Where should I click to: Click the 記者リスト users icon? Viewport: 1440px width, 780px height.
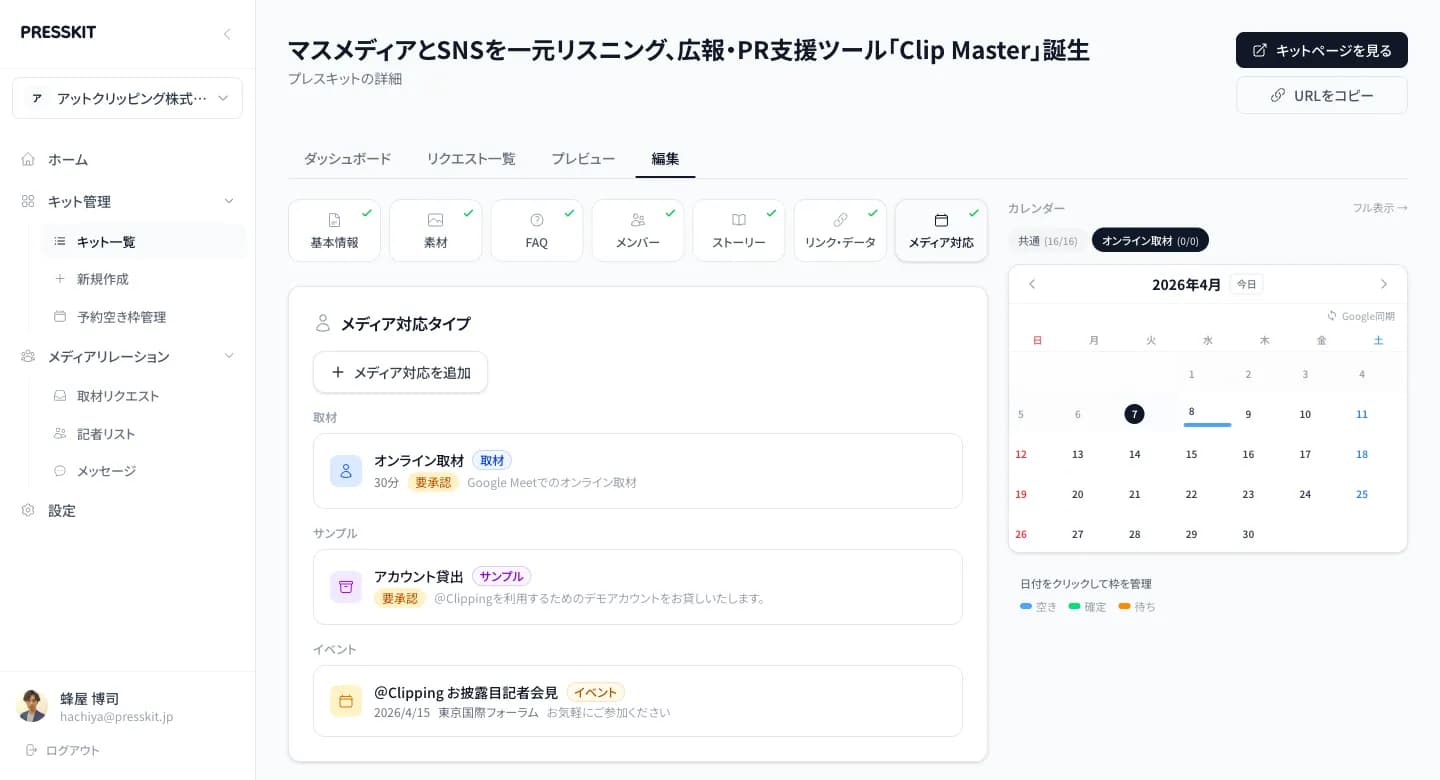[60, 434]
